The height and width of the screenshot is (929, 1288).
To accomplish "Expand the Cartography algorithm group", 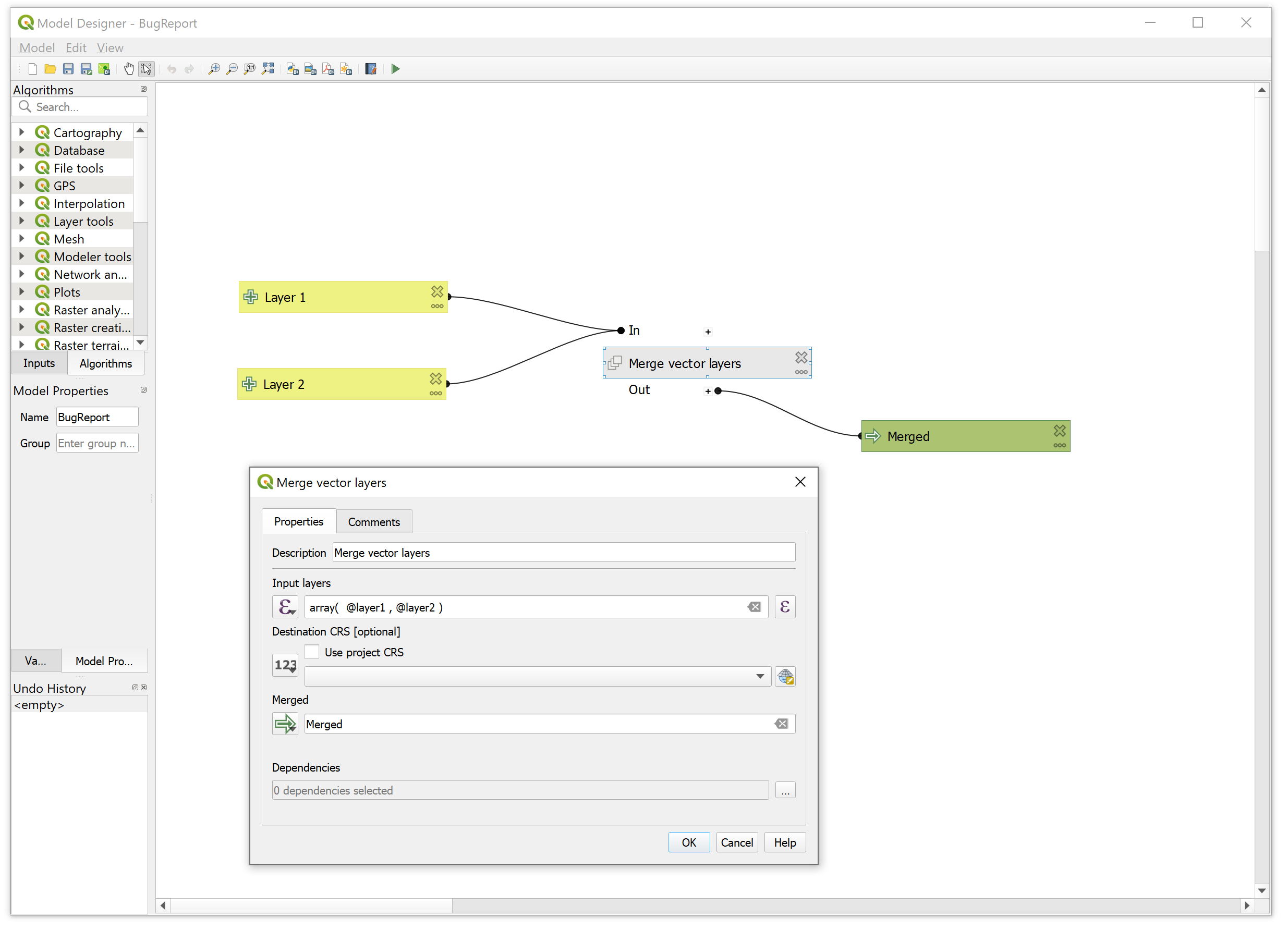I will pyautogui.click(x=21, y=132).
